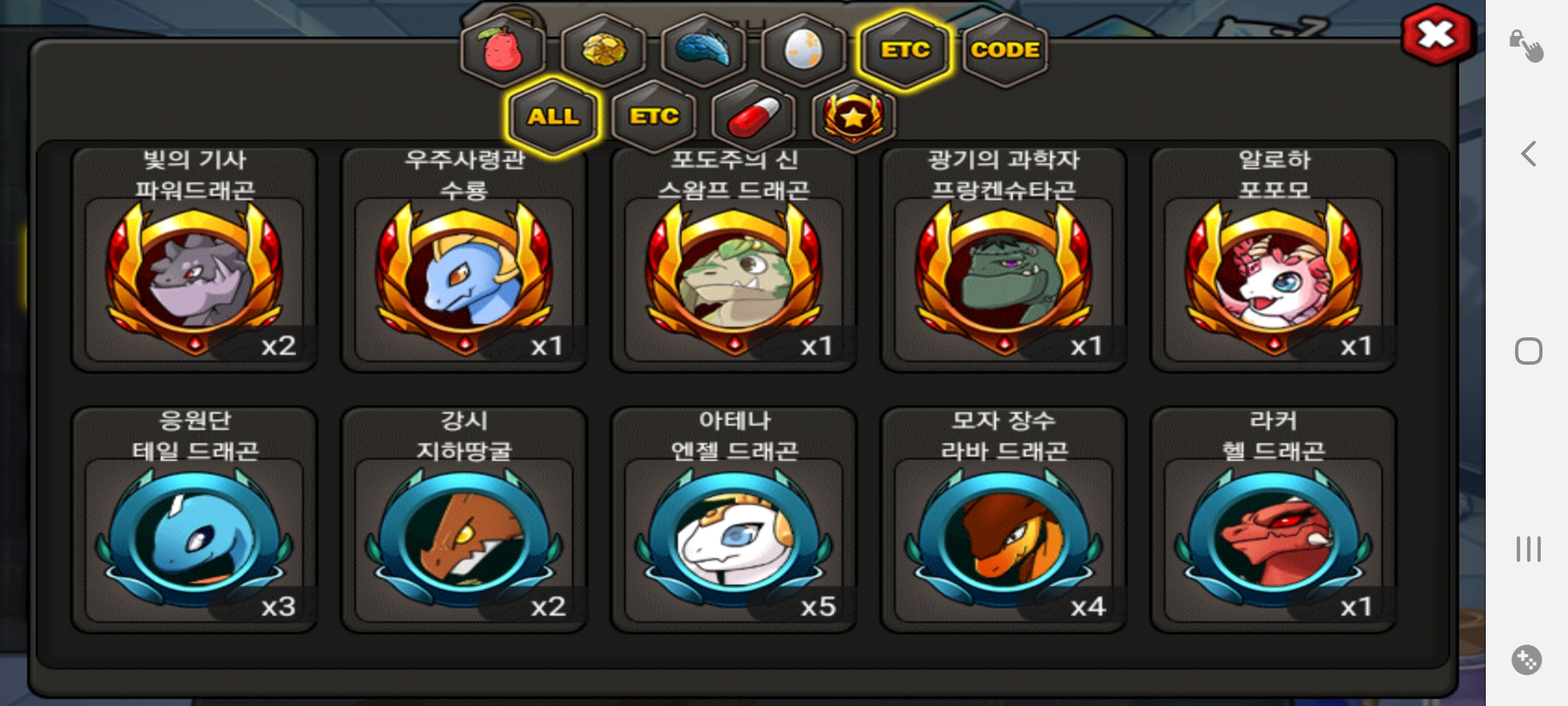Select 빛의 기사 파워드래곤 medal

tap(195, 260)
